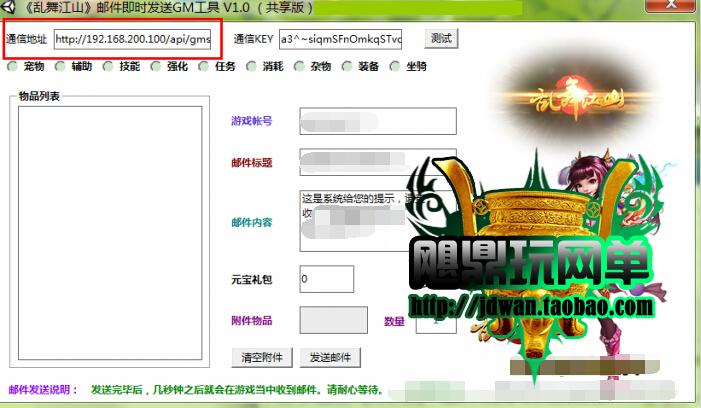Click the 邮件内容 text area
Screen dimensions: 701x408
click(377, 220)
